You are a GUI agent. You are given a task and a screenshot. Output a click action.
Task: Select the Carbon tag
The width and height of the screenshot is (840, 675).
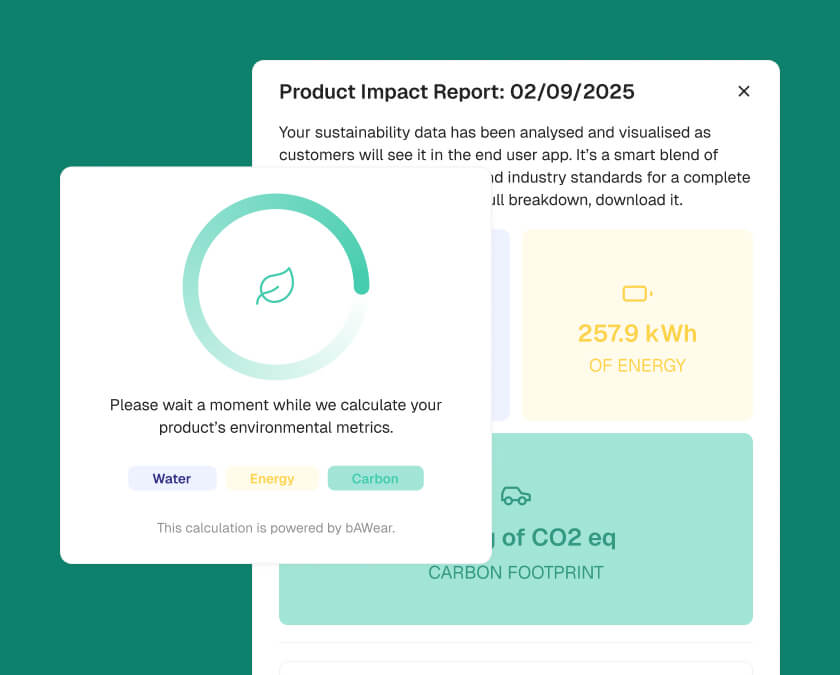pyautogui.click(x=376, y=478)
